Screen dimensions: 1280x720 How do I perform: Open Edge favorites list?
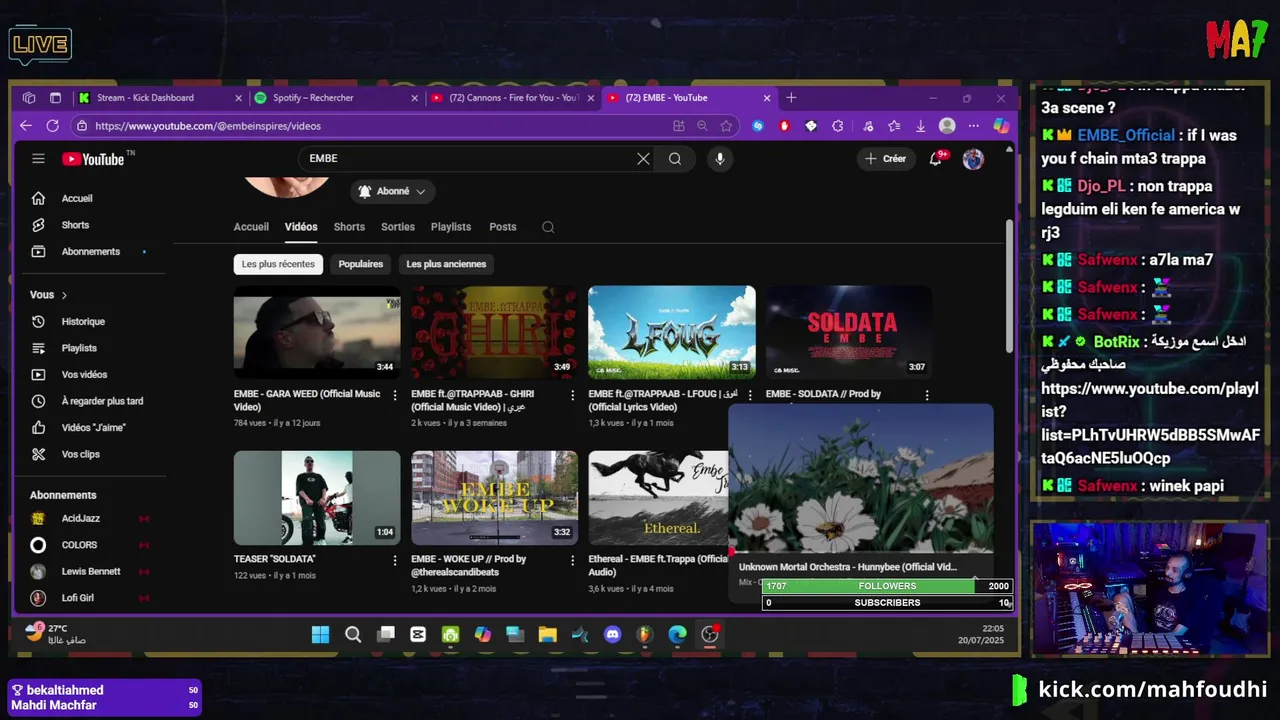[x=894, y=126]
